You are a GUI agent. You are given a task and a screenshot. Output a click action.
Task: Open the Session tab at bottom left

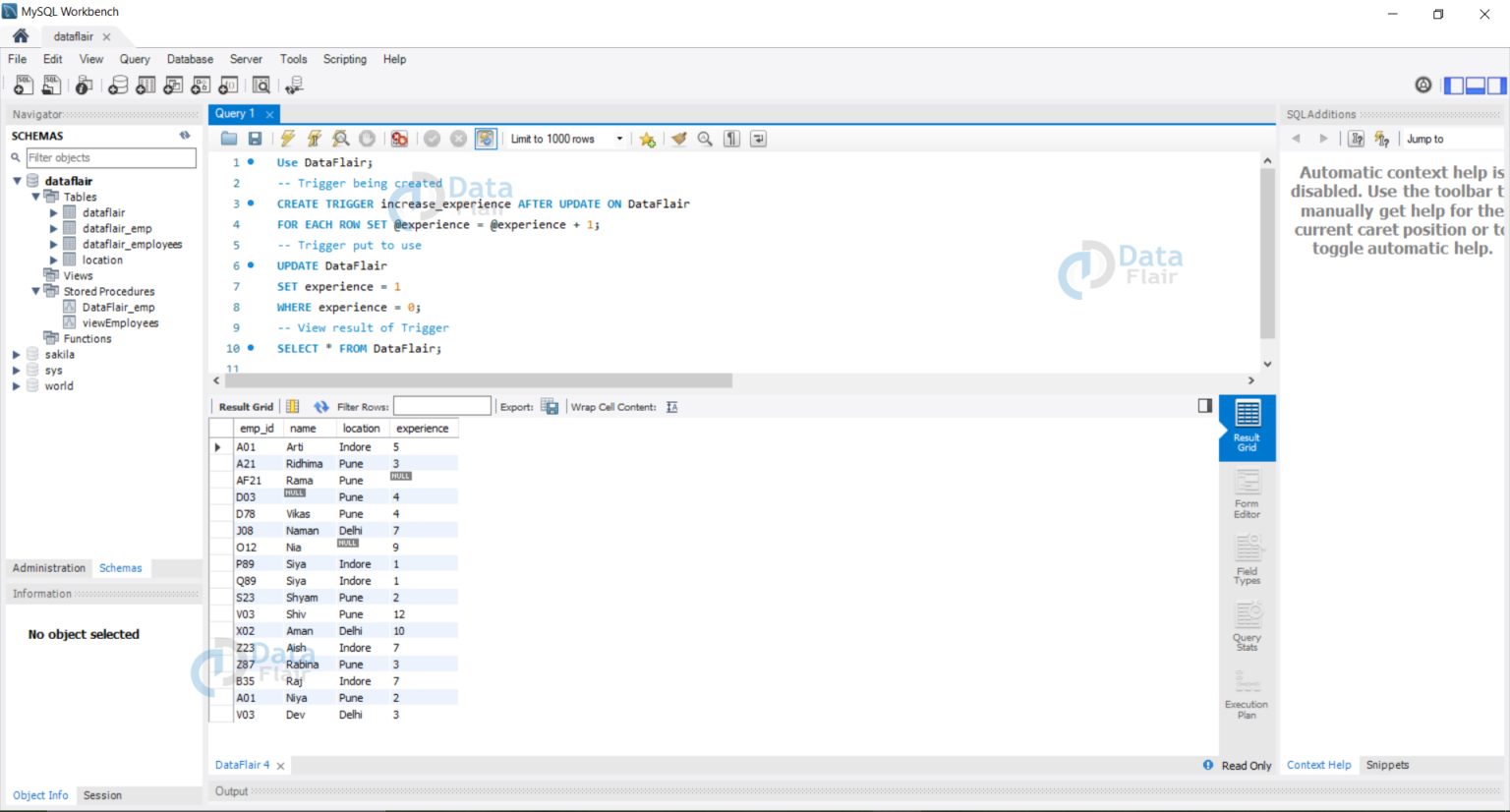(102, 795)
